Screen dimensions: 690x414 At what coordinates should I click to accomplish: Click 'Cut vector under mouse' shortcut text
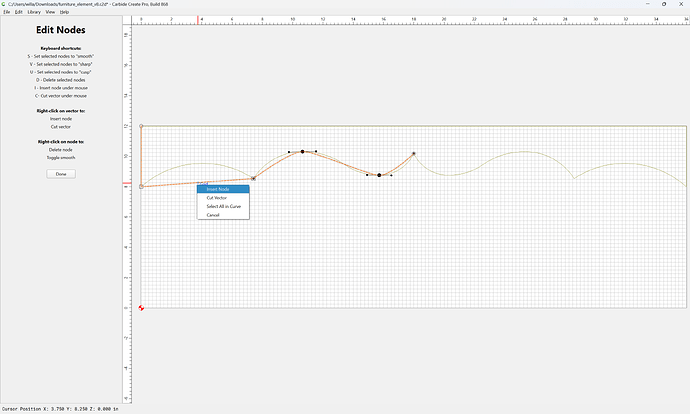[x=61, y=96]
